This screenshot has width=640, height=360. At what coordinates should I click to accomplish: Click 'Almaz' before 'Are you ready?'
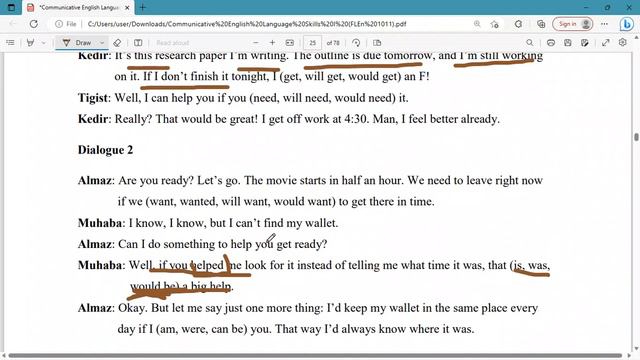click(96, 180)
